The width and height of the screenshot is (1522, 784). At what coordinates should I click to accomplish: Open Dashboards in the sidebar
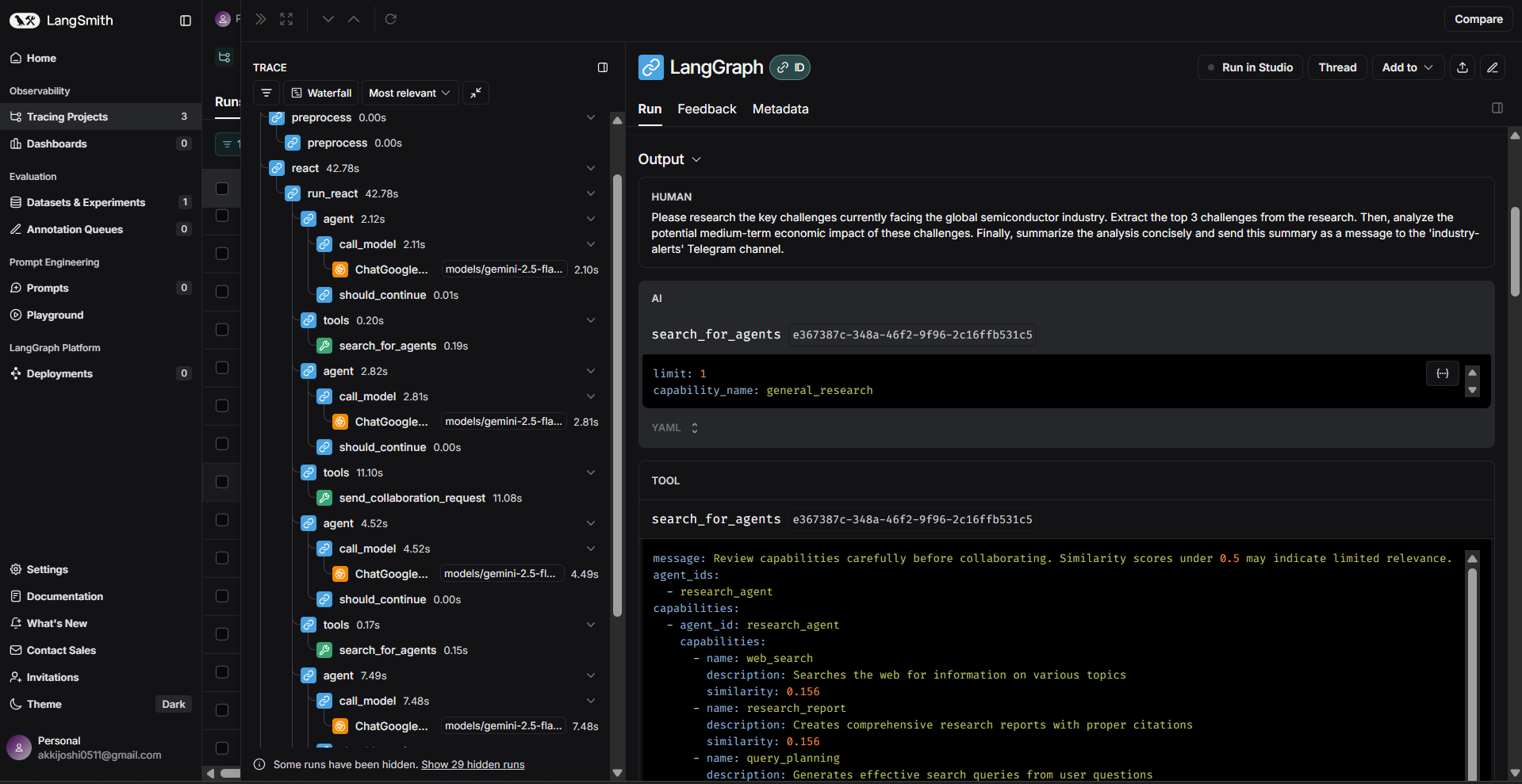(101, 143)
